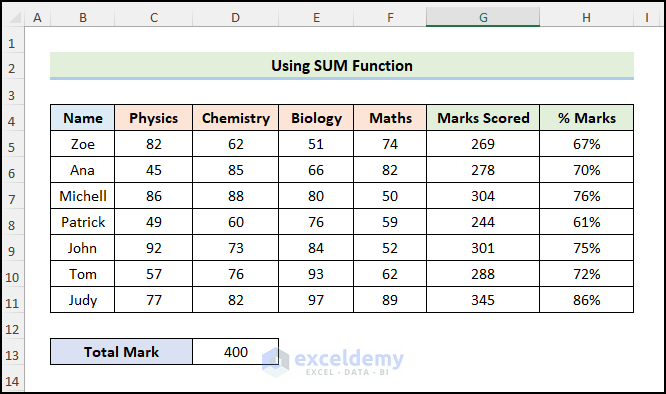Select Patrick's Chemistry score 60
This screenshot has width=666, height=394.
(x=235, y=222)
